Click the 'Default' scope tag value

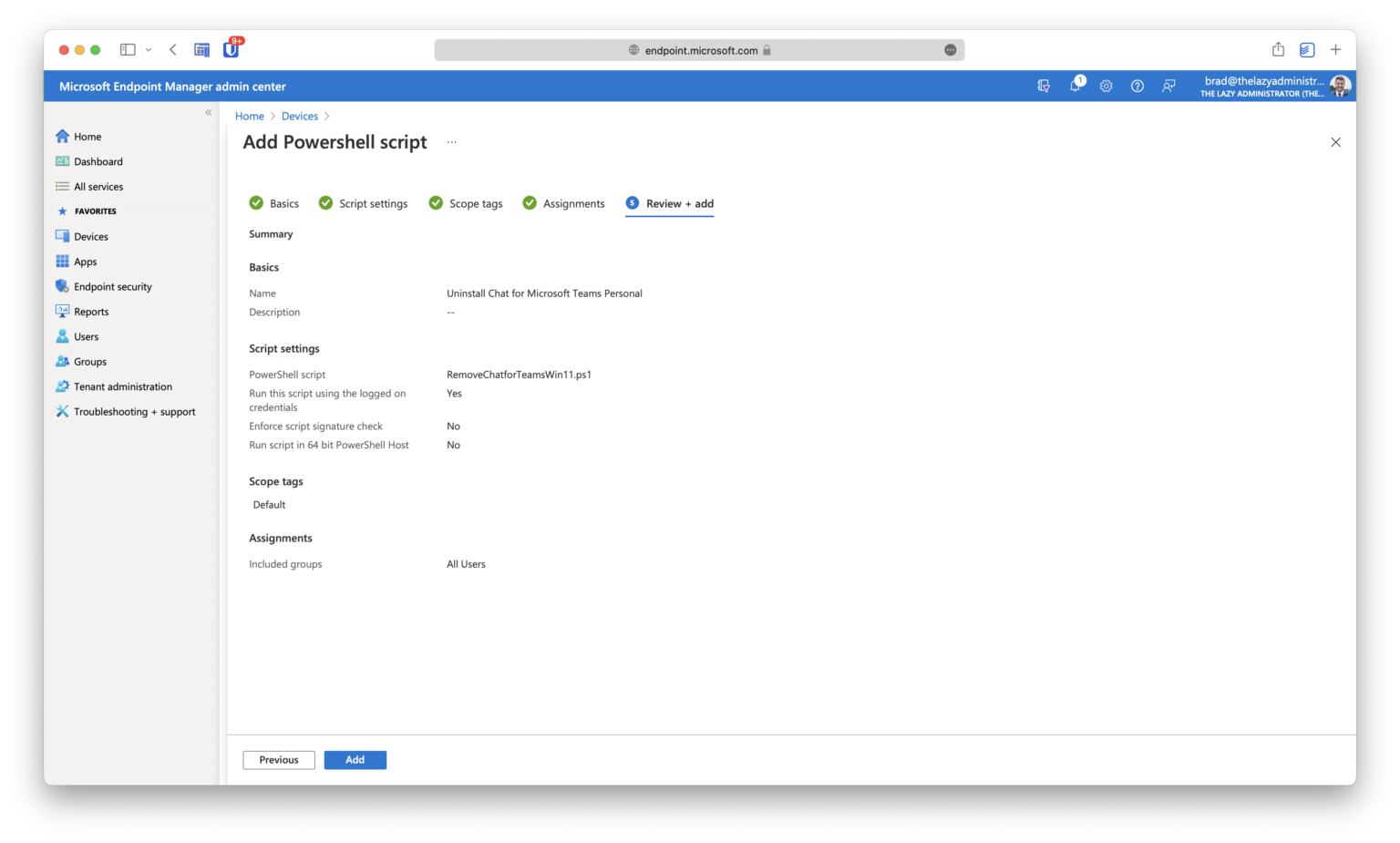[269, 505]
